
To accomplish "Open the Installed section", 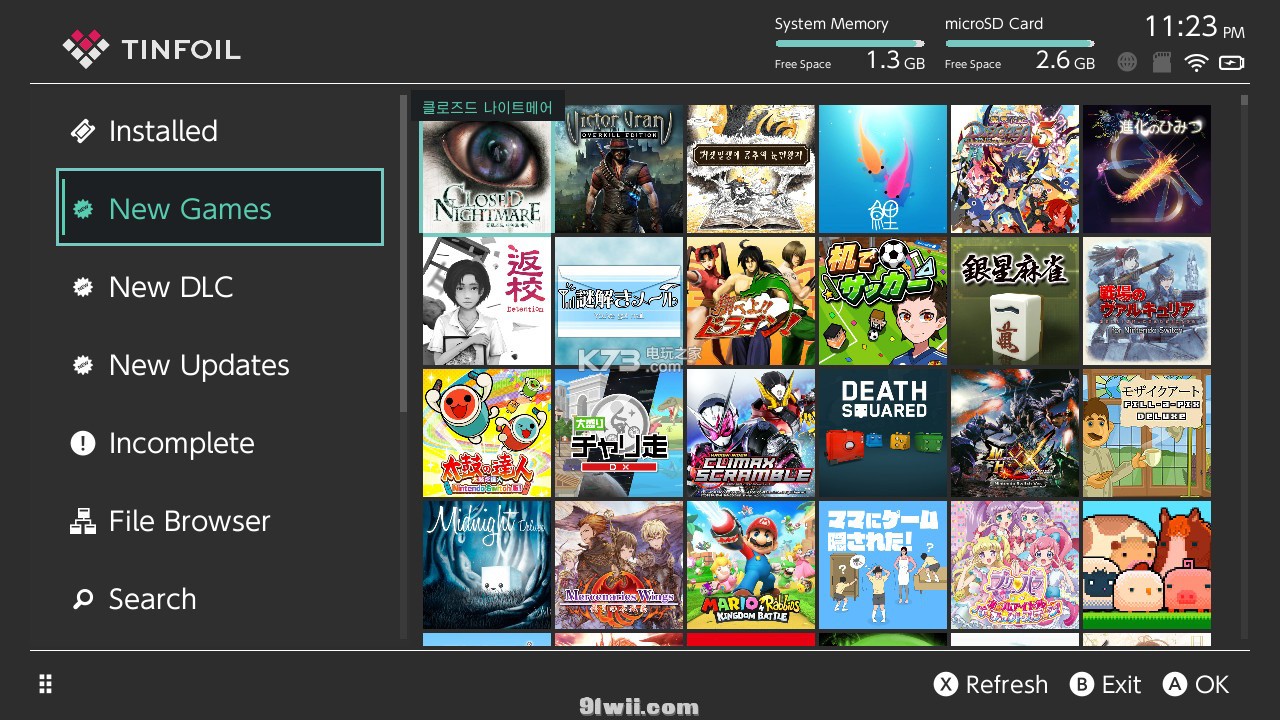I will (x=220, y=131).
